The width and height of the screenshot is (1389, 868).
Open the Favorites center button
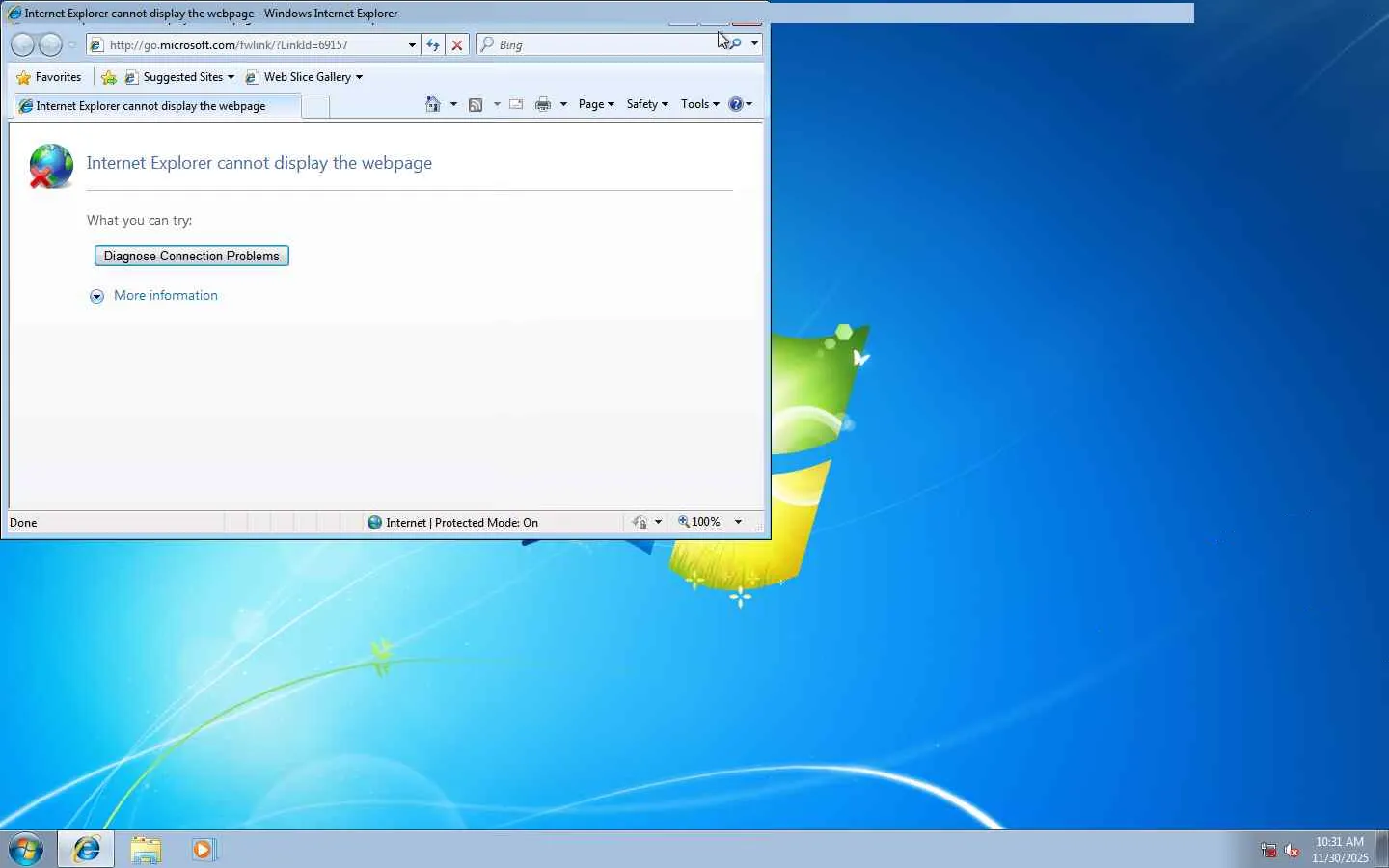49,77
